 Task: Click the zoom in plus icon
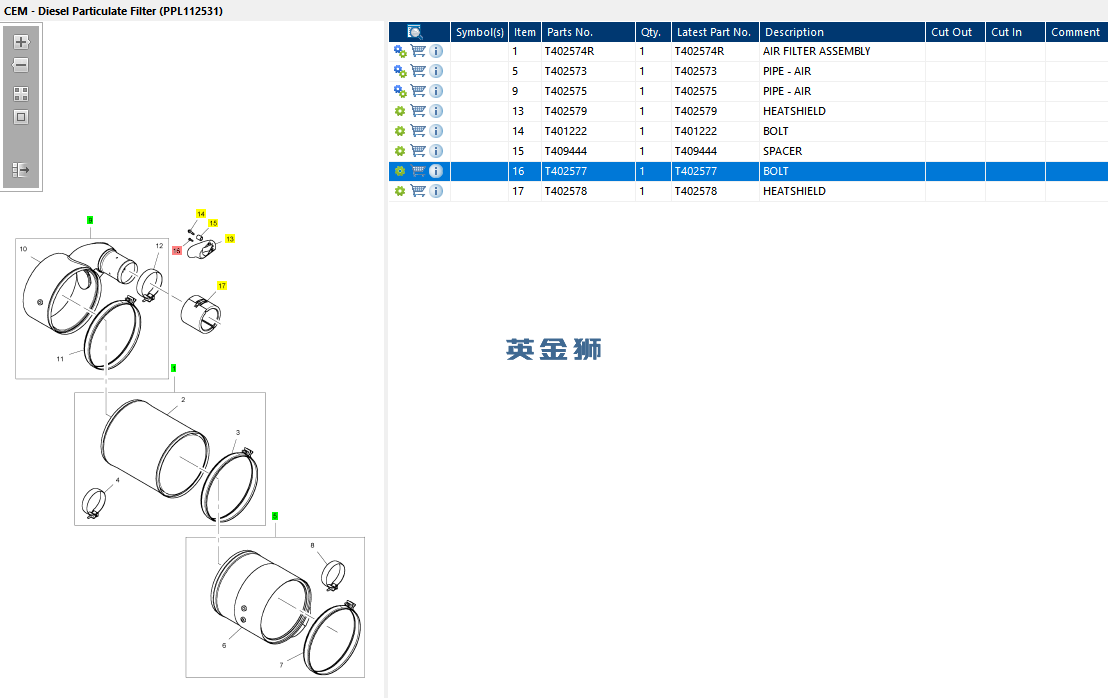tap(20, 42)
